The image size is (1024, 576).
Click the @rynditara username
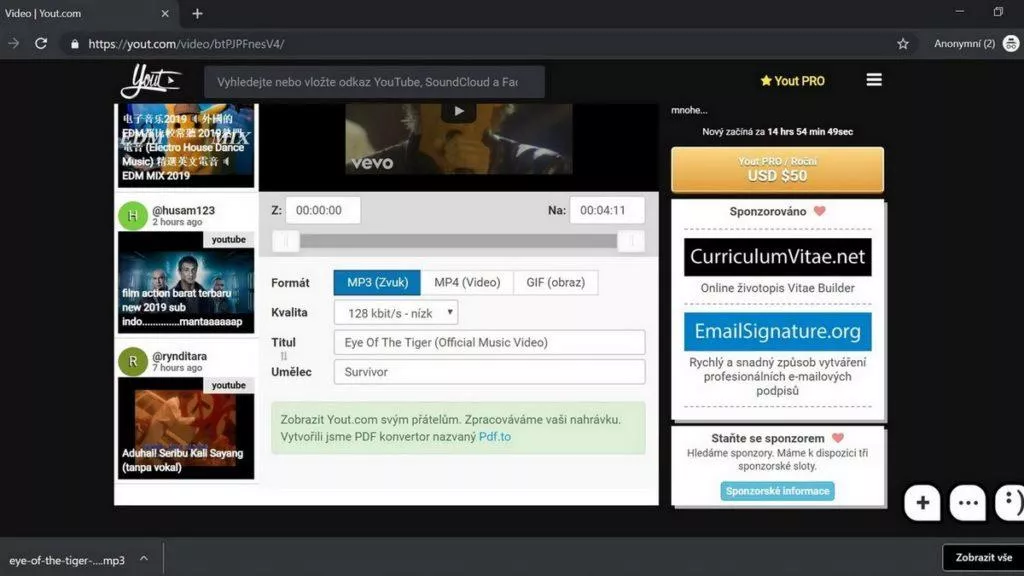coord(180,356)
